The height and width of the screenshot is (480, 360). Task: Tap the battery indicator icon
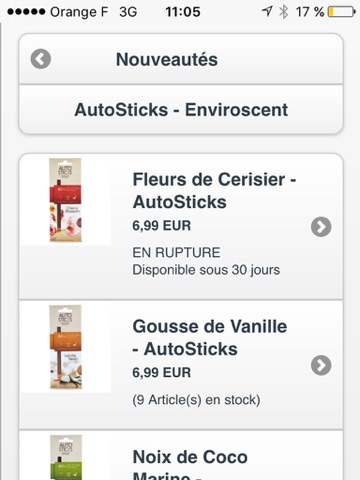pos(342,12)
